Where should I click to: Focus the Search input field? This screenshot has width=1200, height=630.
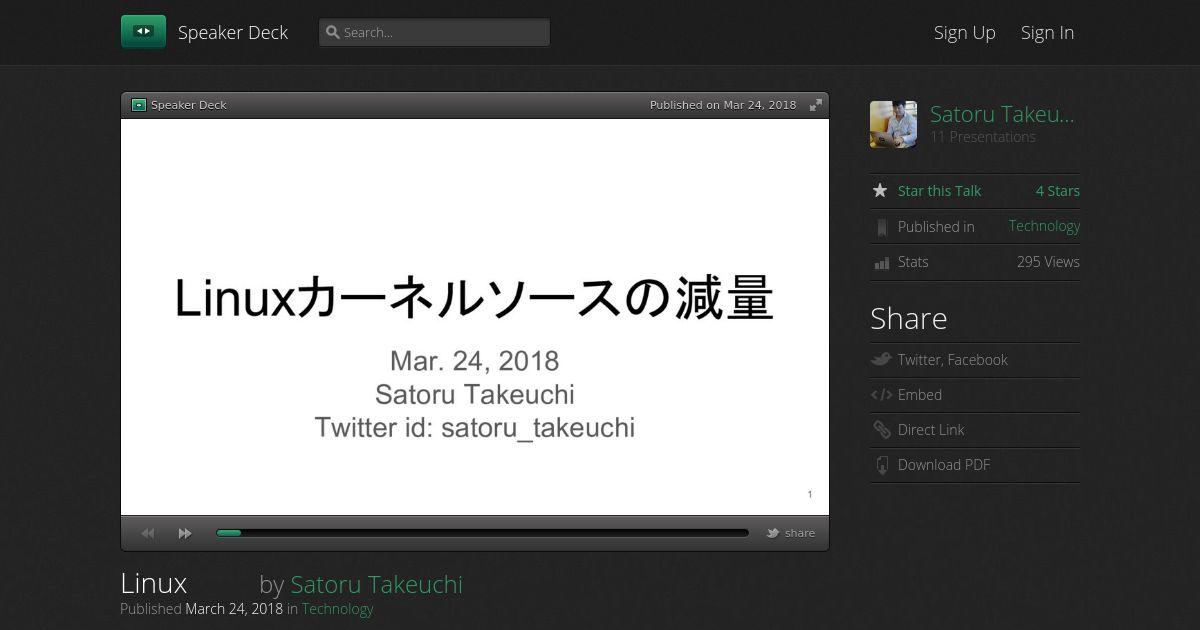434,32
